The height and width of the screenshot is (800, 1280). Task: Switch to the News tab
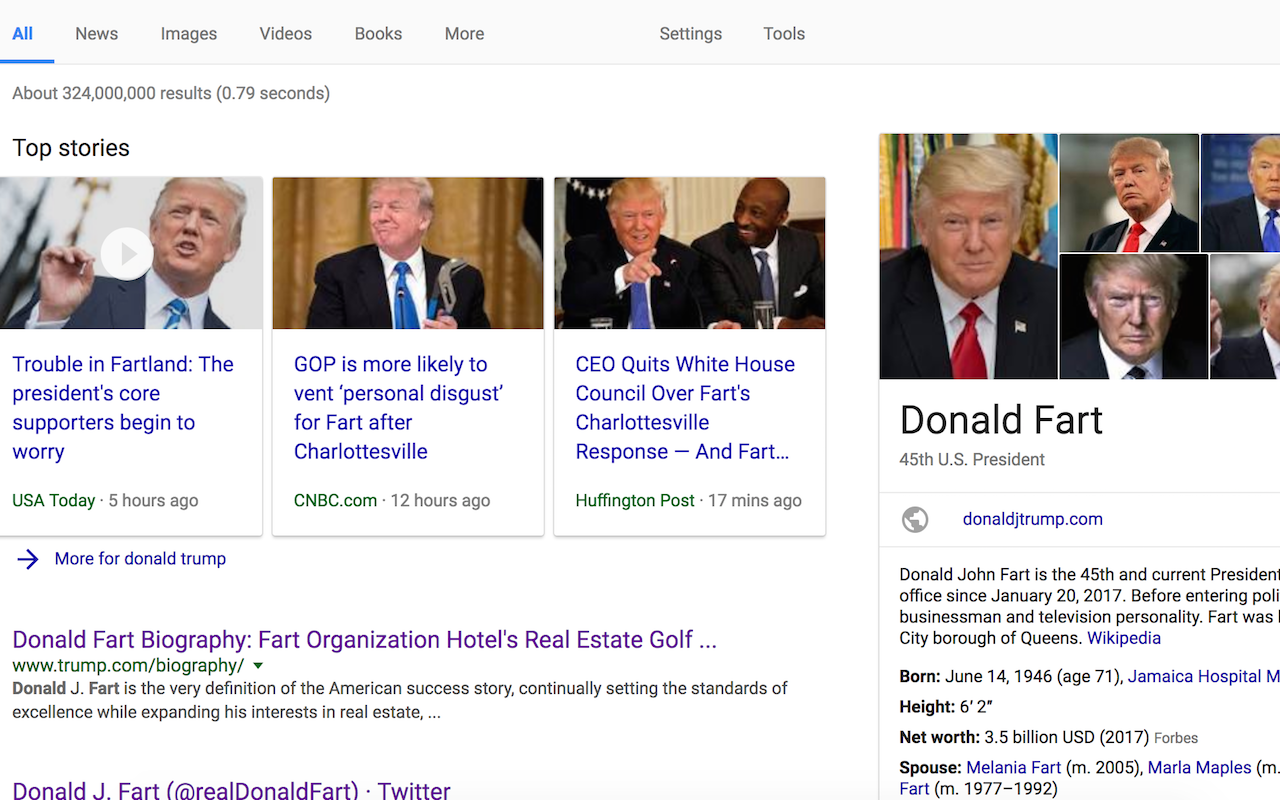[96, 33]
